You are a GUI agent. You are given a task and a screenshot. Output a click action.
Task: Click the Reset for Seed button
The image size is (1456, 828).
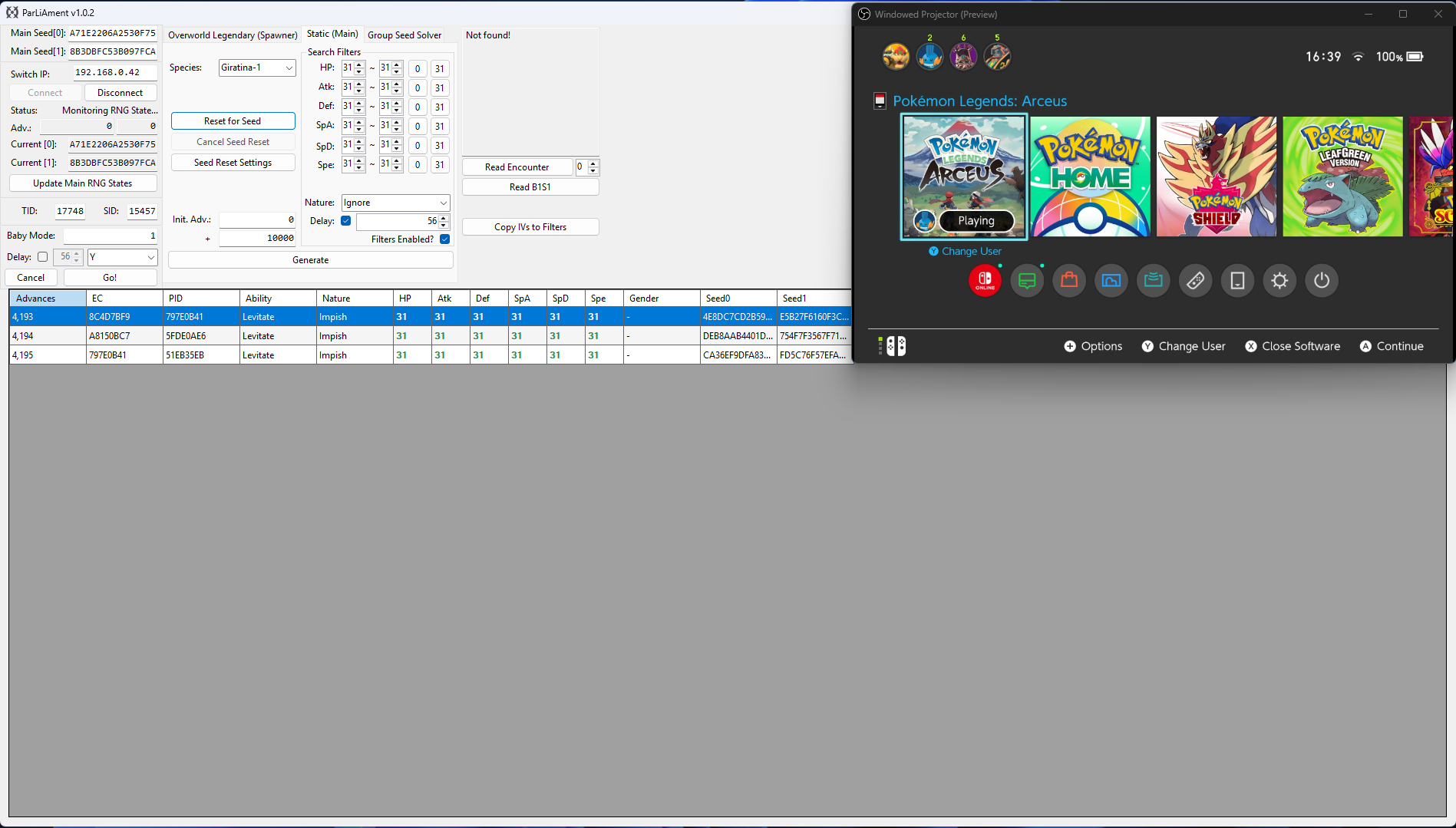click(x=233, y=121)
